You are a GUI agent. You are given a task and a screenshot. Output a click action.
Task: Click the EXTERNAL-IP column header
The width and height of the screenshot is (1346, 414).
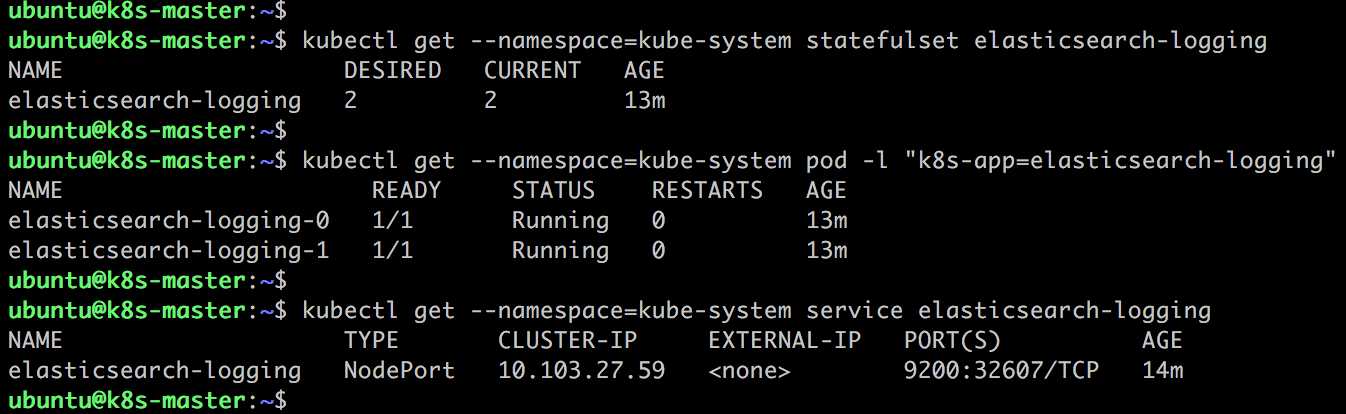coord(784,340)
